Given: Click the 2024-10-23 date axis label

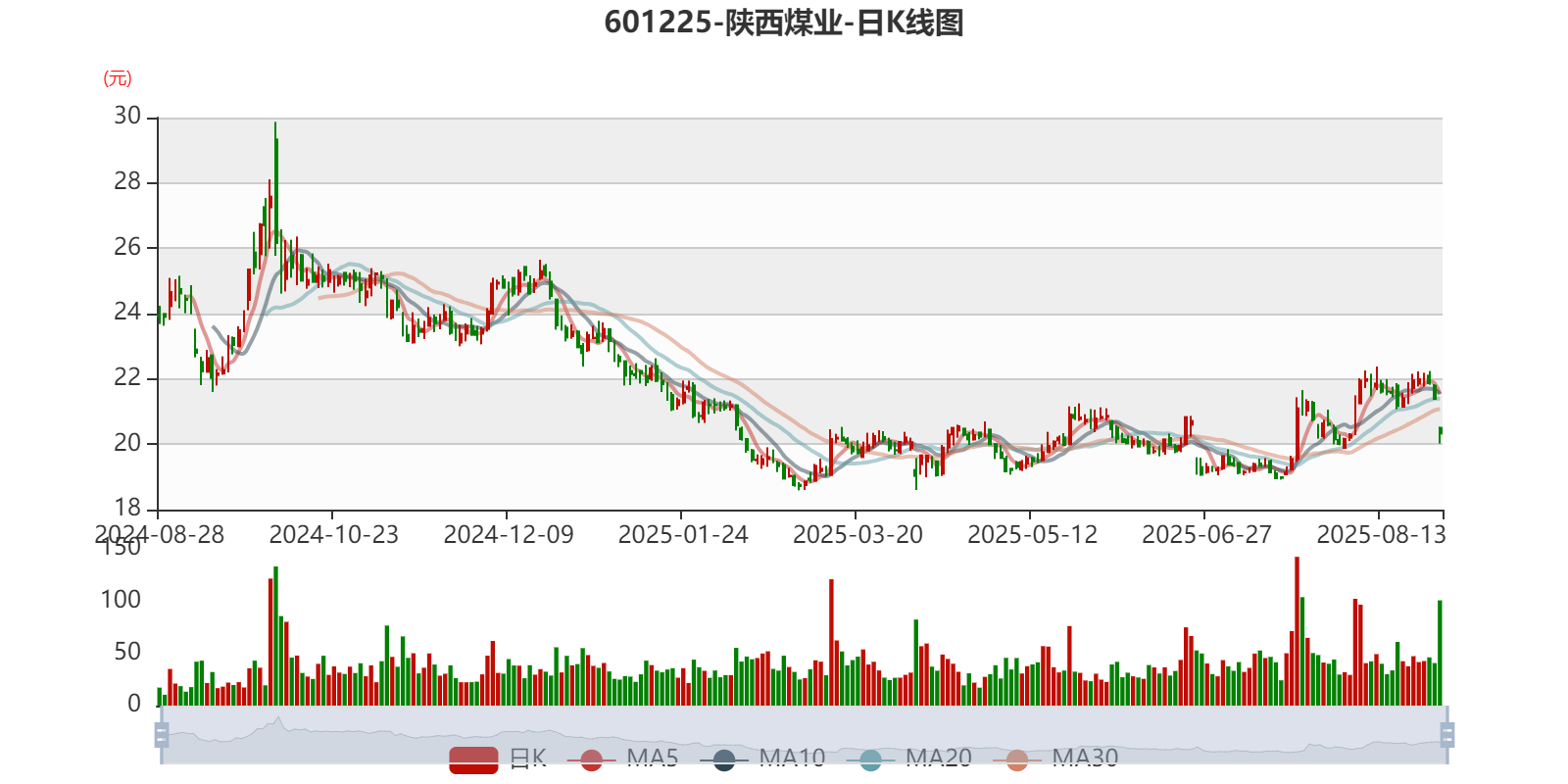Looking at the screenshot, I should click(334, 534).
